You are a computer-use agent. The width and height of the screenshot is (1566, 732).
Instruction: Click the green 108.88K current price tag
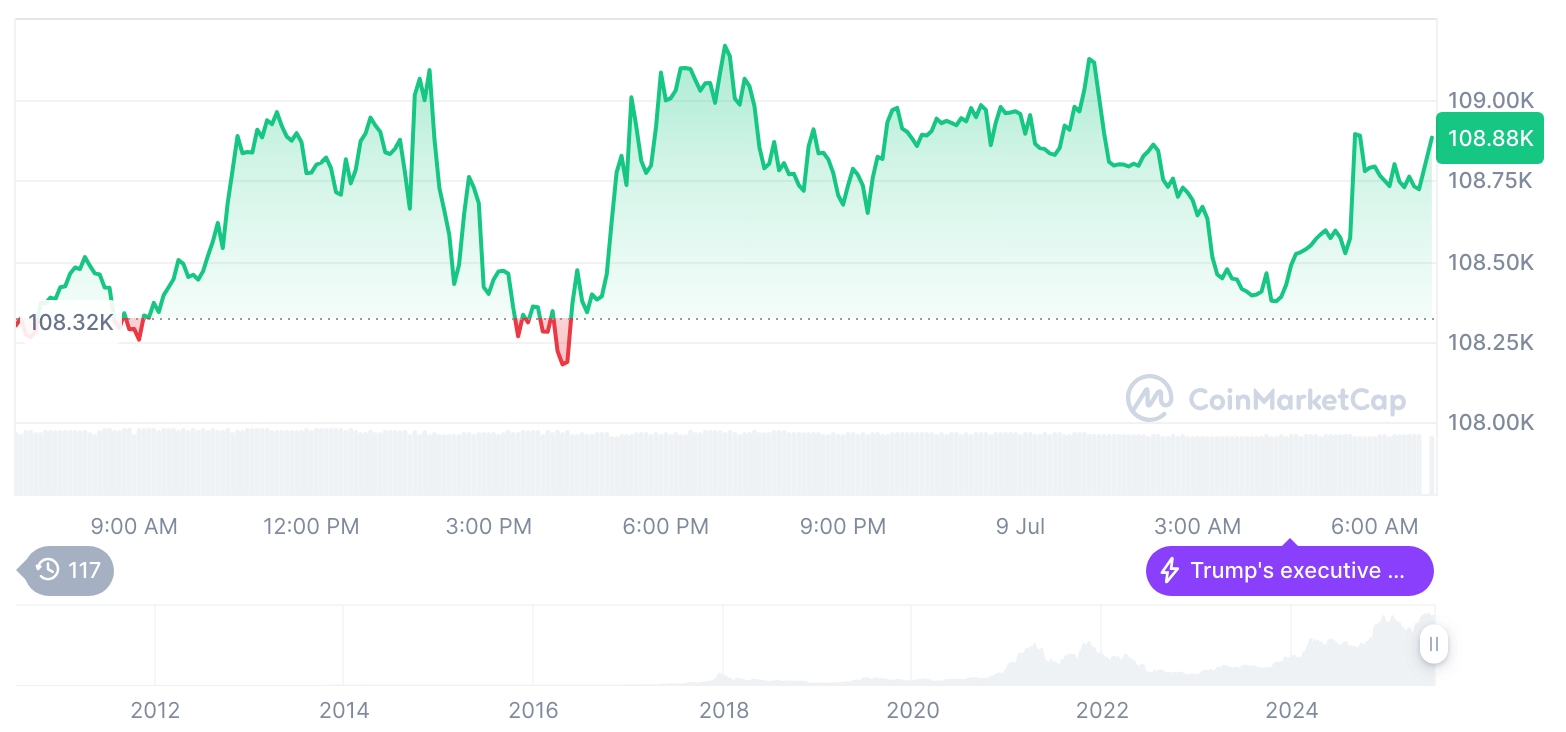pos(1490,139)
